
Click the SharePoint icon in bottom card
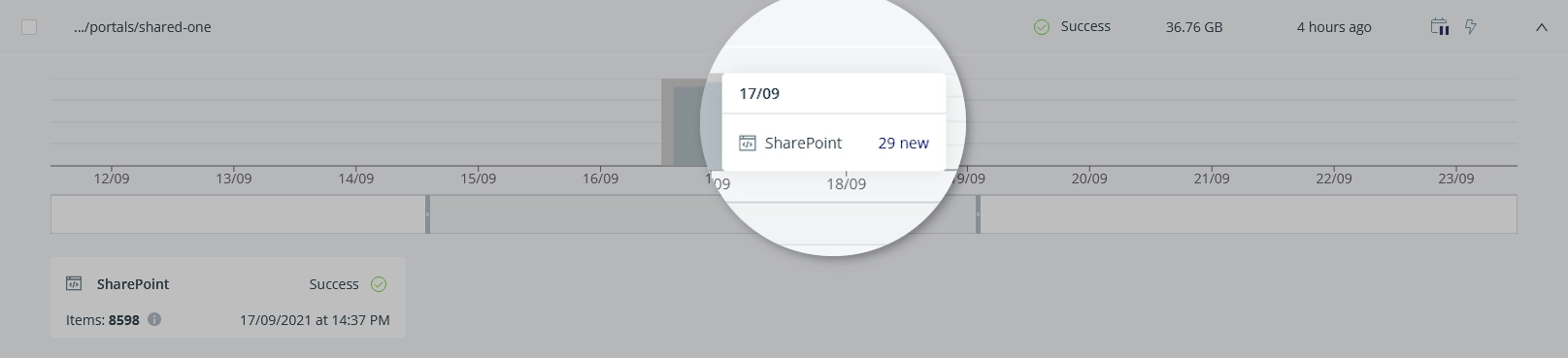point(74,284)
